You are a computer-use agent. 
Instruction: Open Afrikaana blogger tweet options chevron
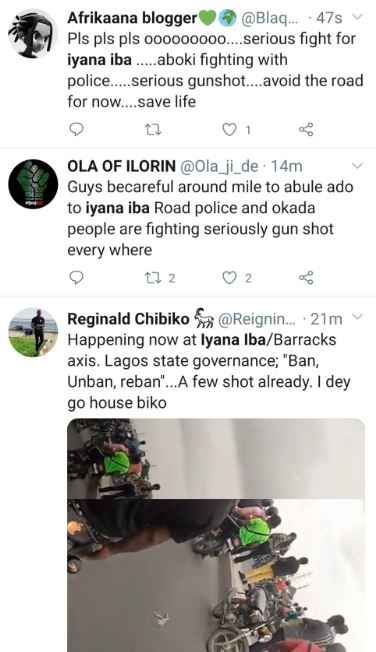coord(357,17)
